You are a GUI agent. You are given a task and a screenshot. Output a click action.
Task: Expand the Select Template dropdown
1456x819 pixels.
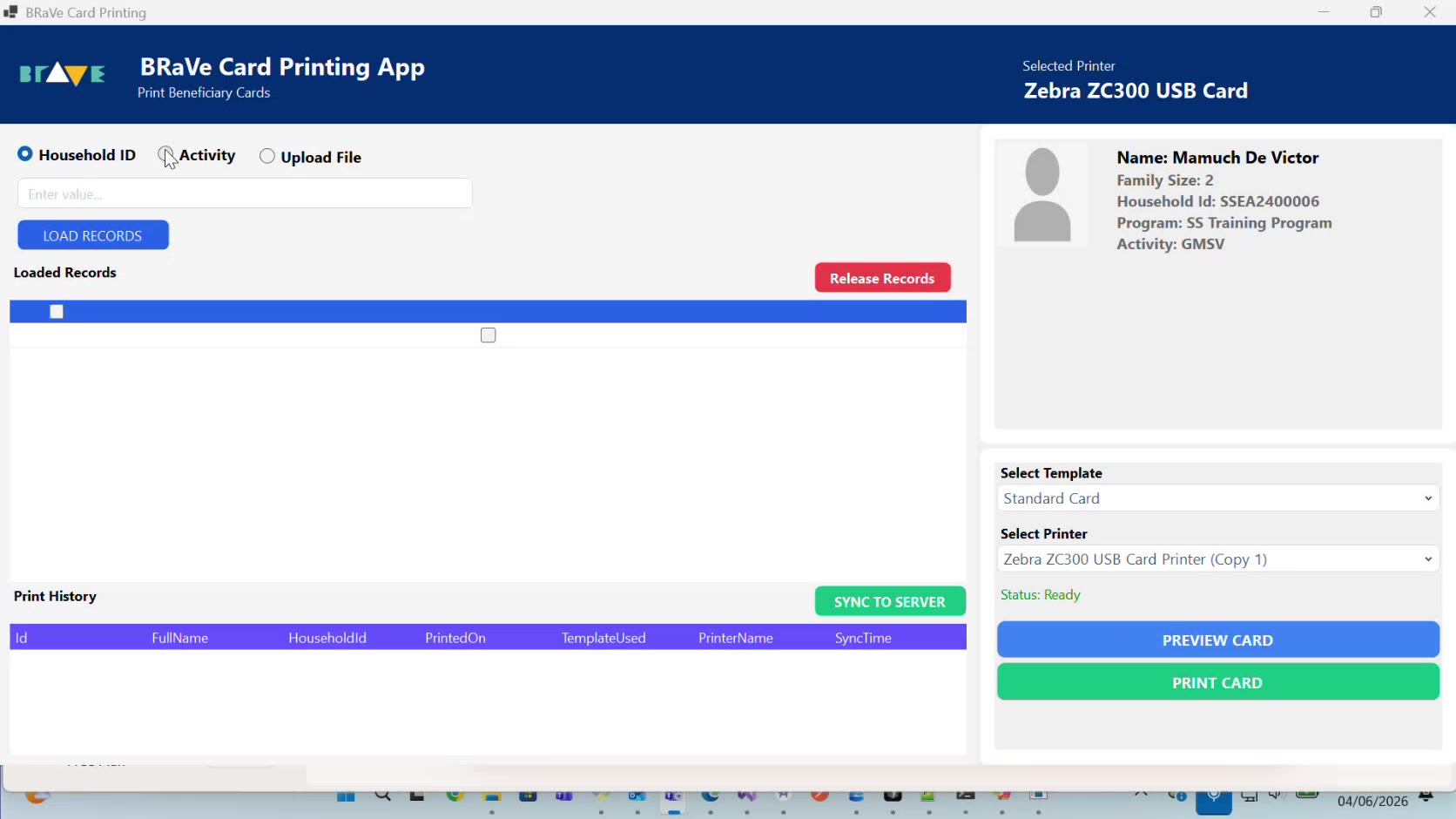coord(1217,498)
